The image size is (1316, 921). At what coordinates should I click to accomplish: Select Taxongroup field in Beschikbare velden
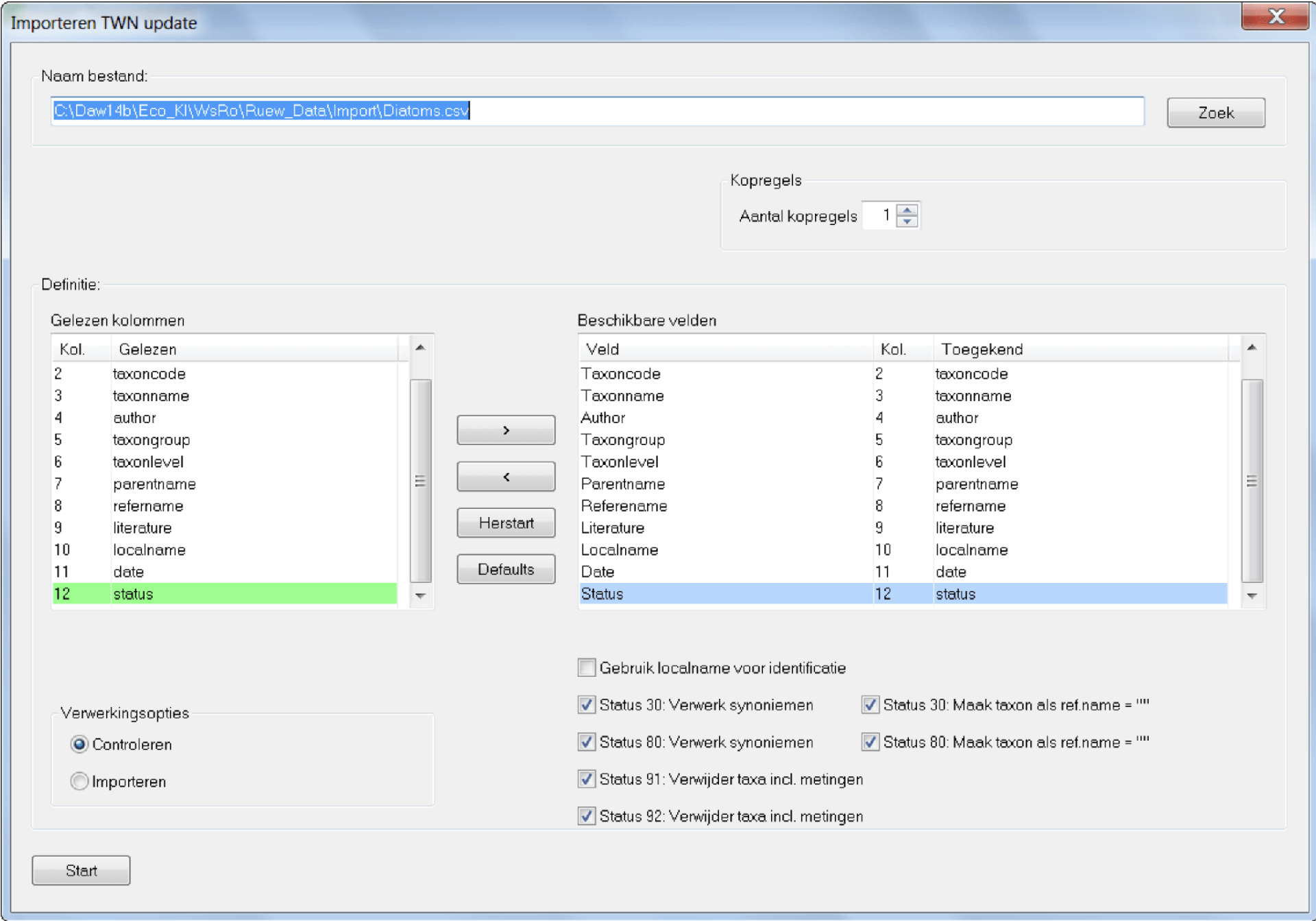pyautogui.click(x=903, y=440)
